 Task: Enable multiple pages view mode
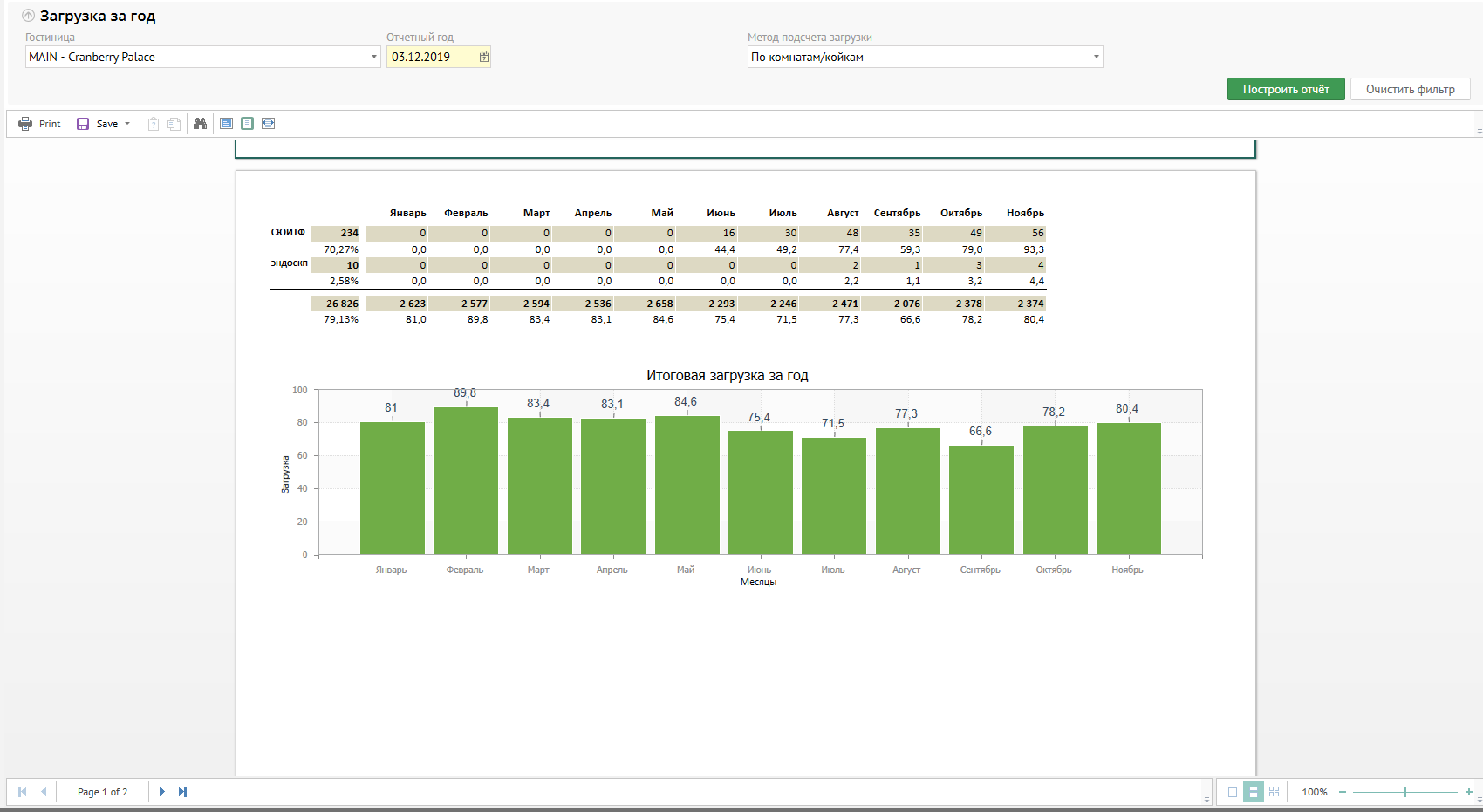(x=1274, y=792)
